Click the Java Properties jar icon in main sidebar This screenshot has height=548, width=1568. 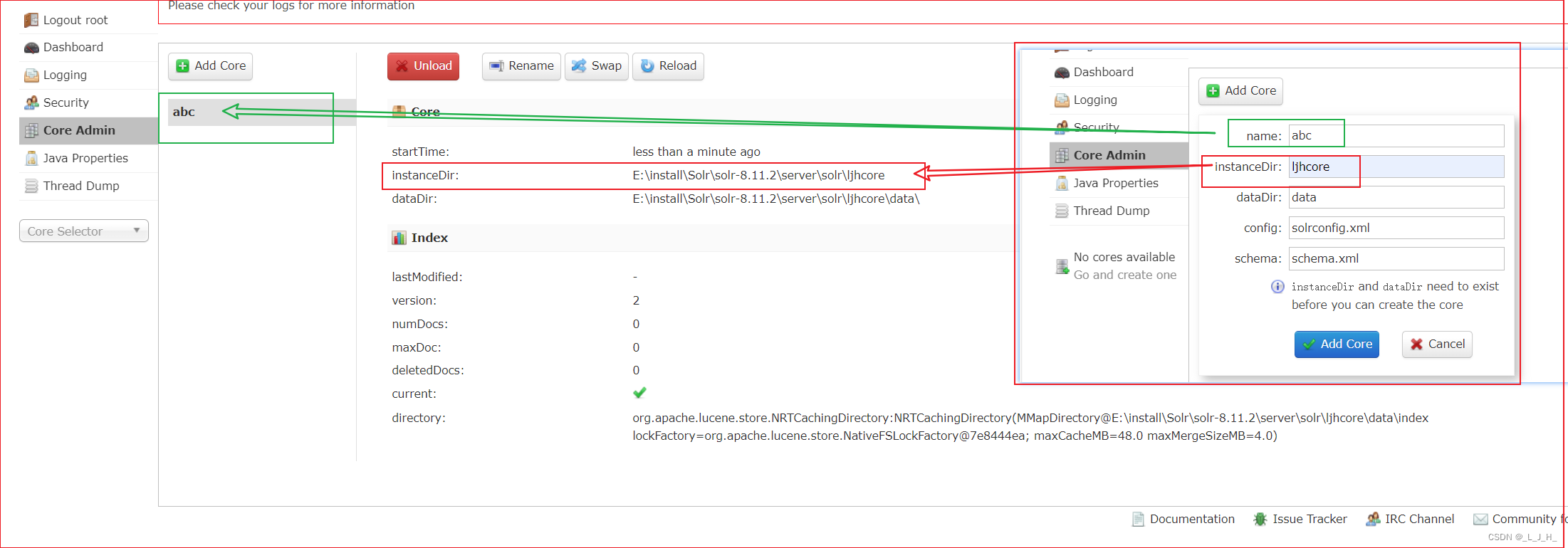coord(31,159)
